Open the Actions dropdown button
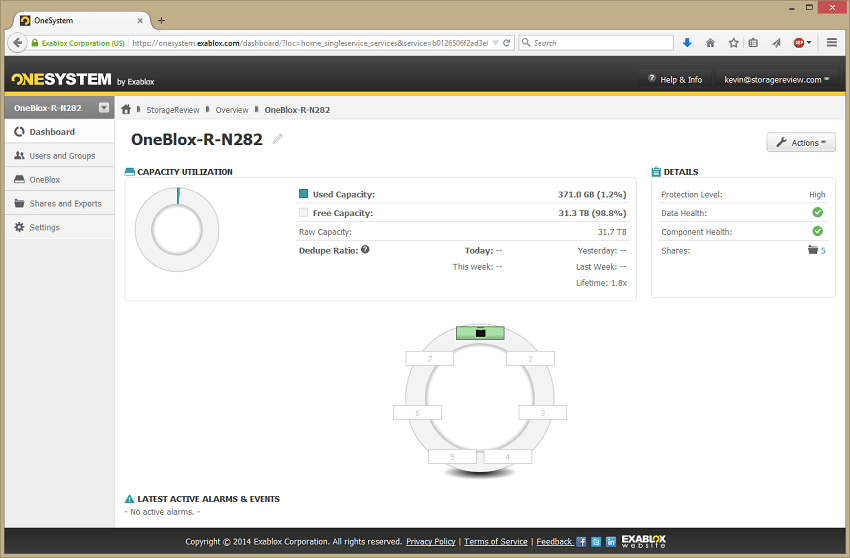Image resolution: width=850 pixels, height=558 pixels. (801, 143)
